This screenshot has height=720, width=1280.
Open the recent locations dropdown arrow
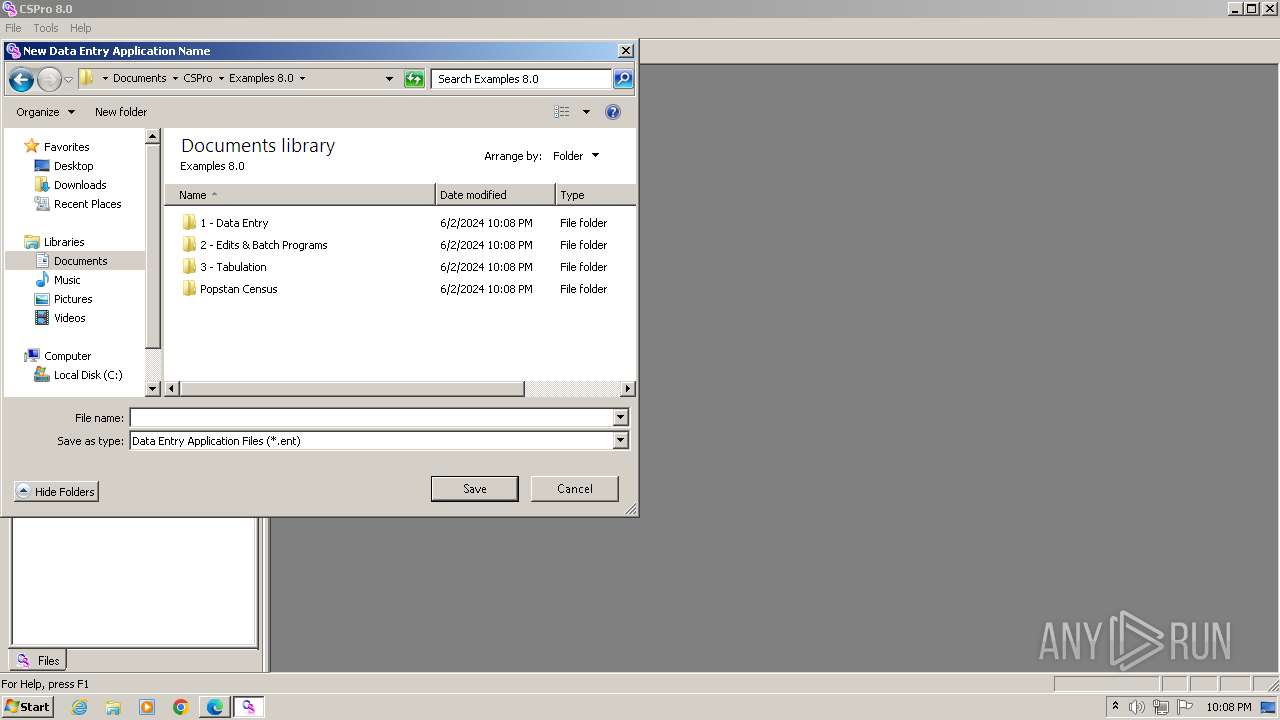pos(69,79)
